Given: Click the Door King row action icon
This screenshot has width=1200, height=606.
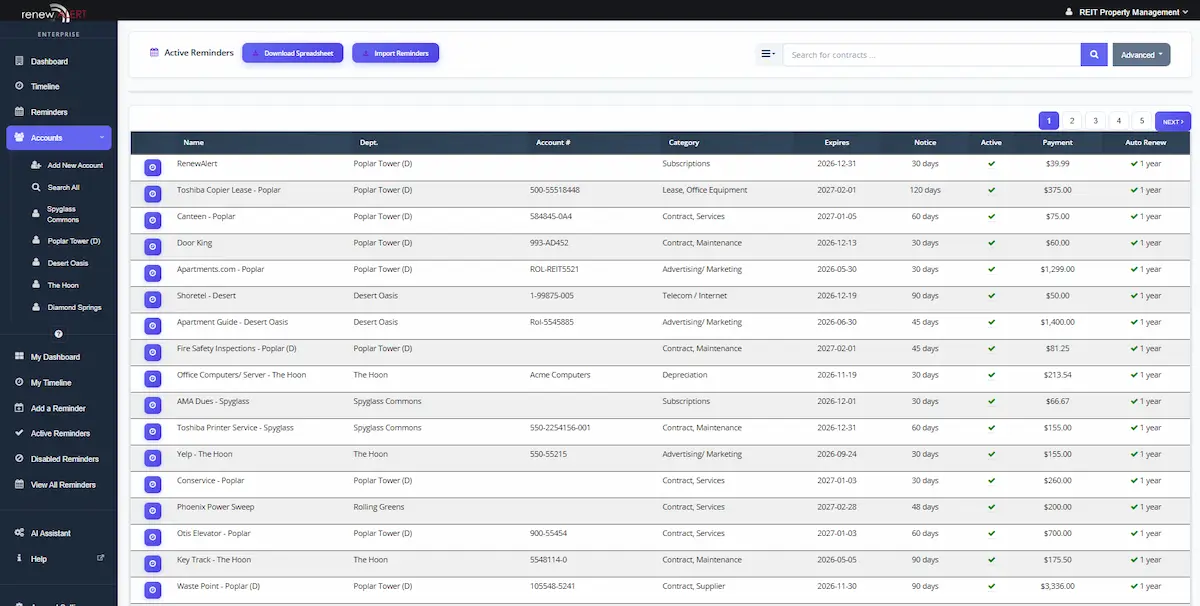Looking at the screenshot, I should pyautogui.click(x=152, y=247).
